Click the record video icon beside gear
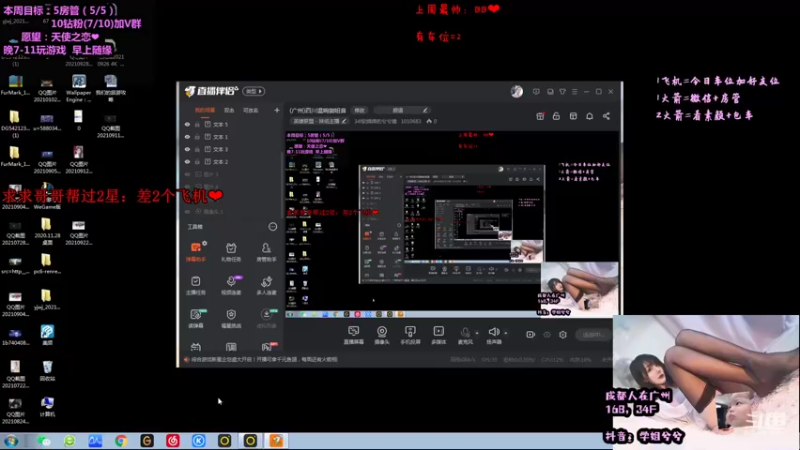The image size is (800, 450). pos(531,334)
